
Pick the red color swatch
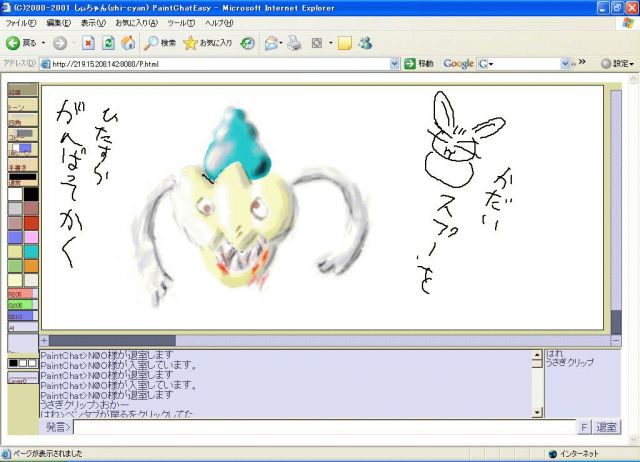pyautogui.click(x=31, y=223)
